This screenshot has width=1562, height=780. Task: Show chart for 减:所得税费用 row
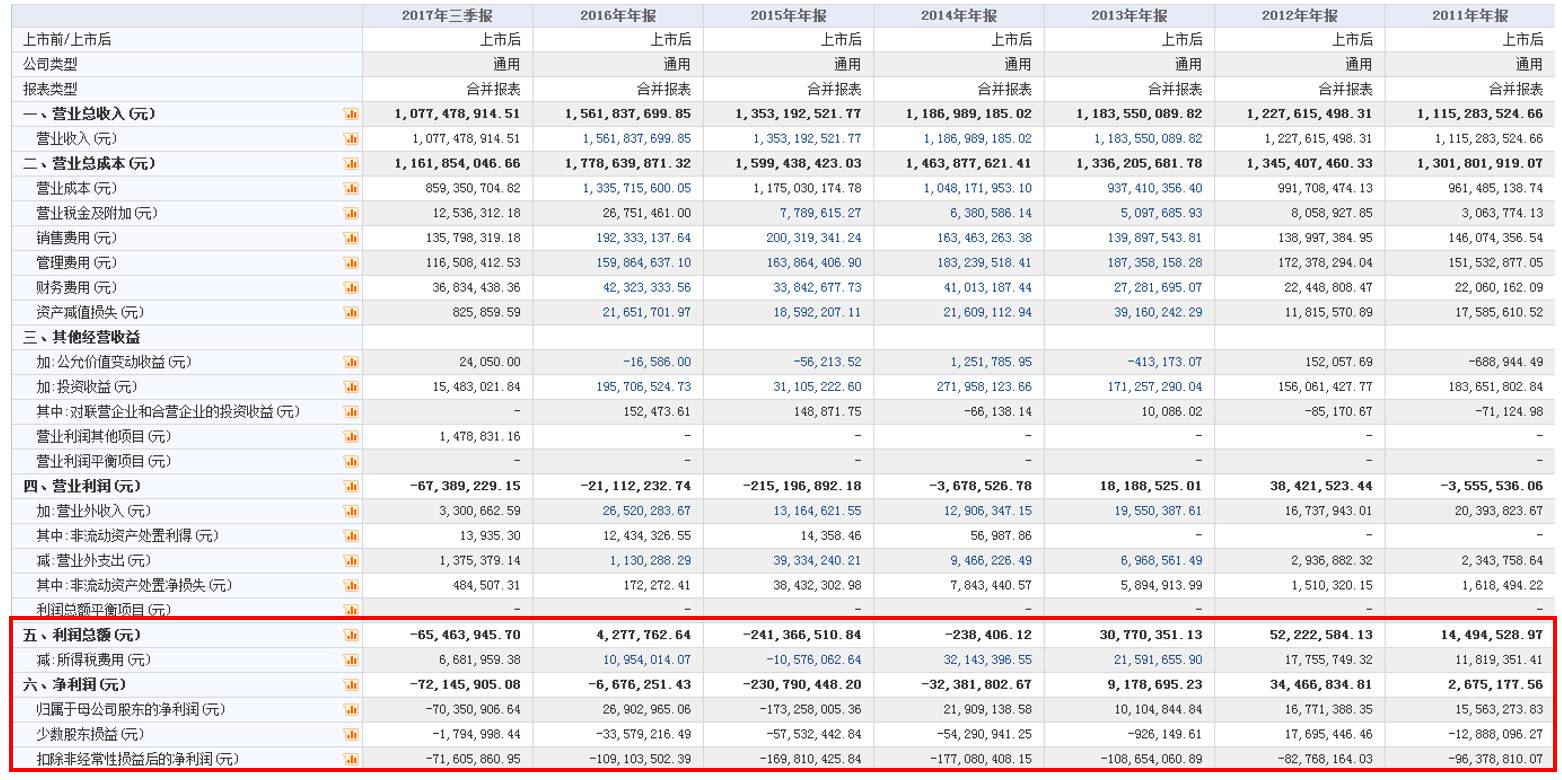click(x=351, y=660)
